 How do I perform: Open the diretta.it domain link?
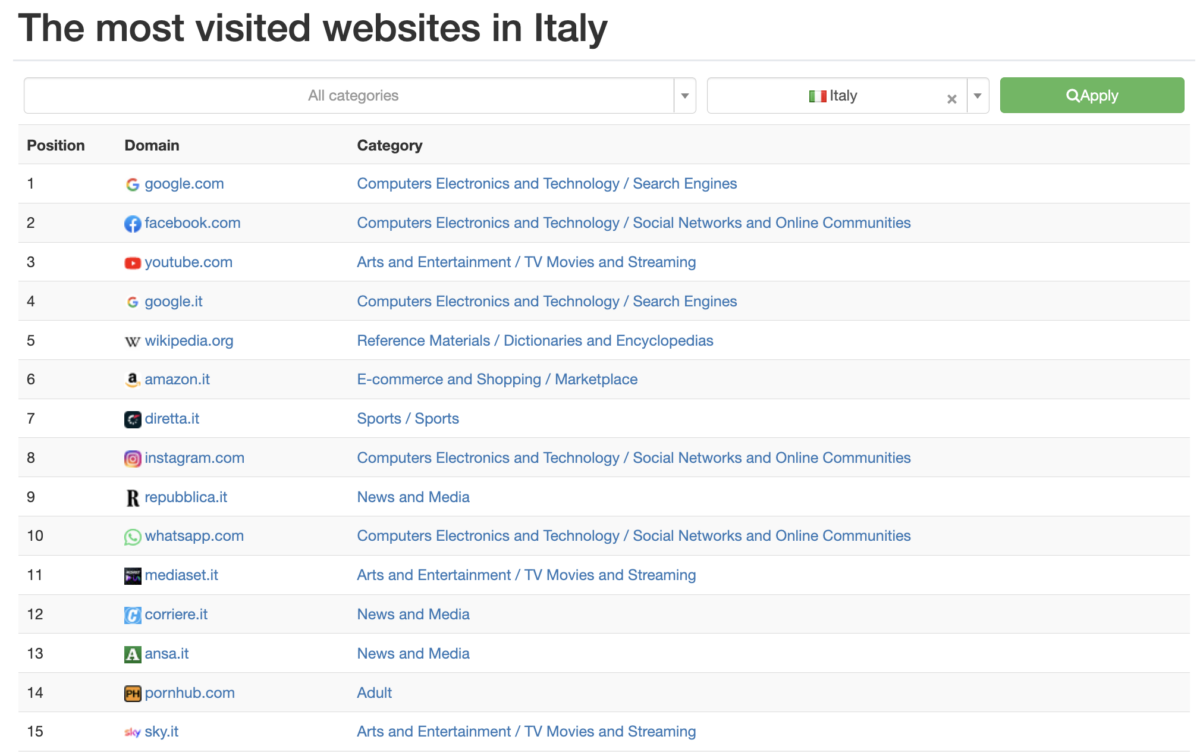click(x=172, y=419)
